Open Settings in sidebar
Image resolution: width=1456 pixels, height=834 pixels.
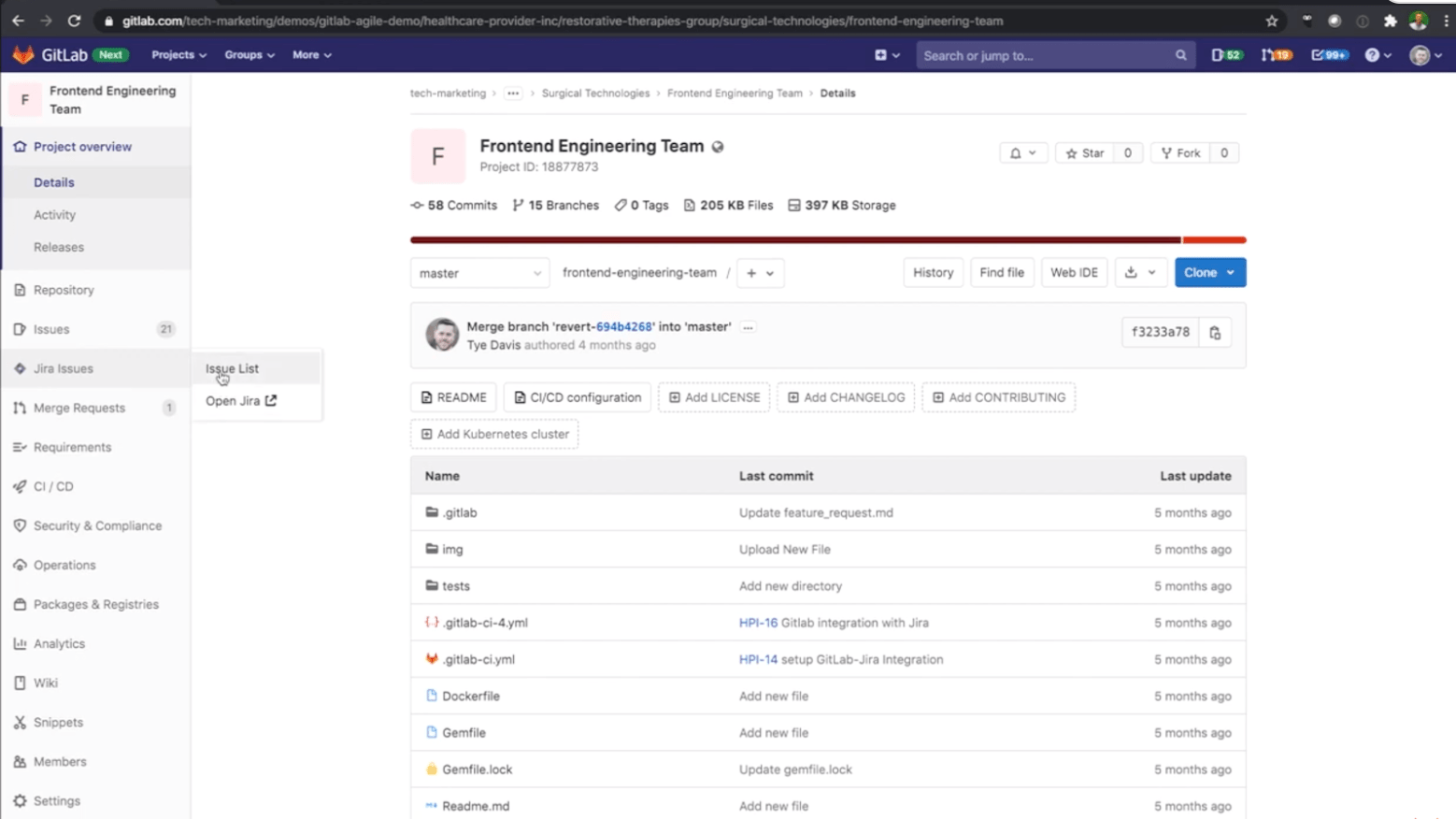[95, 800]
